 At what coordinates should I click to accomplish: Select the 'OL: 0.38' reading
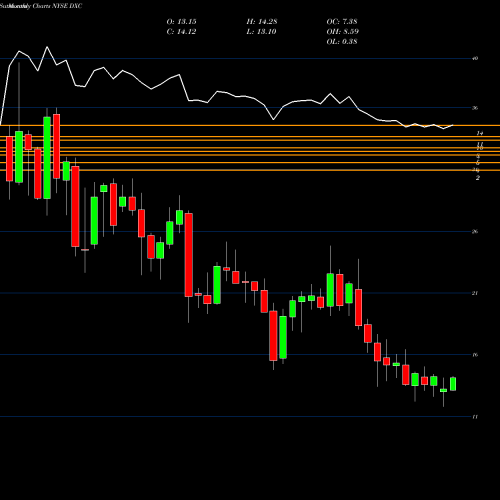(x=342, y=42)
